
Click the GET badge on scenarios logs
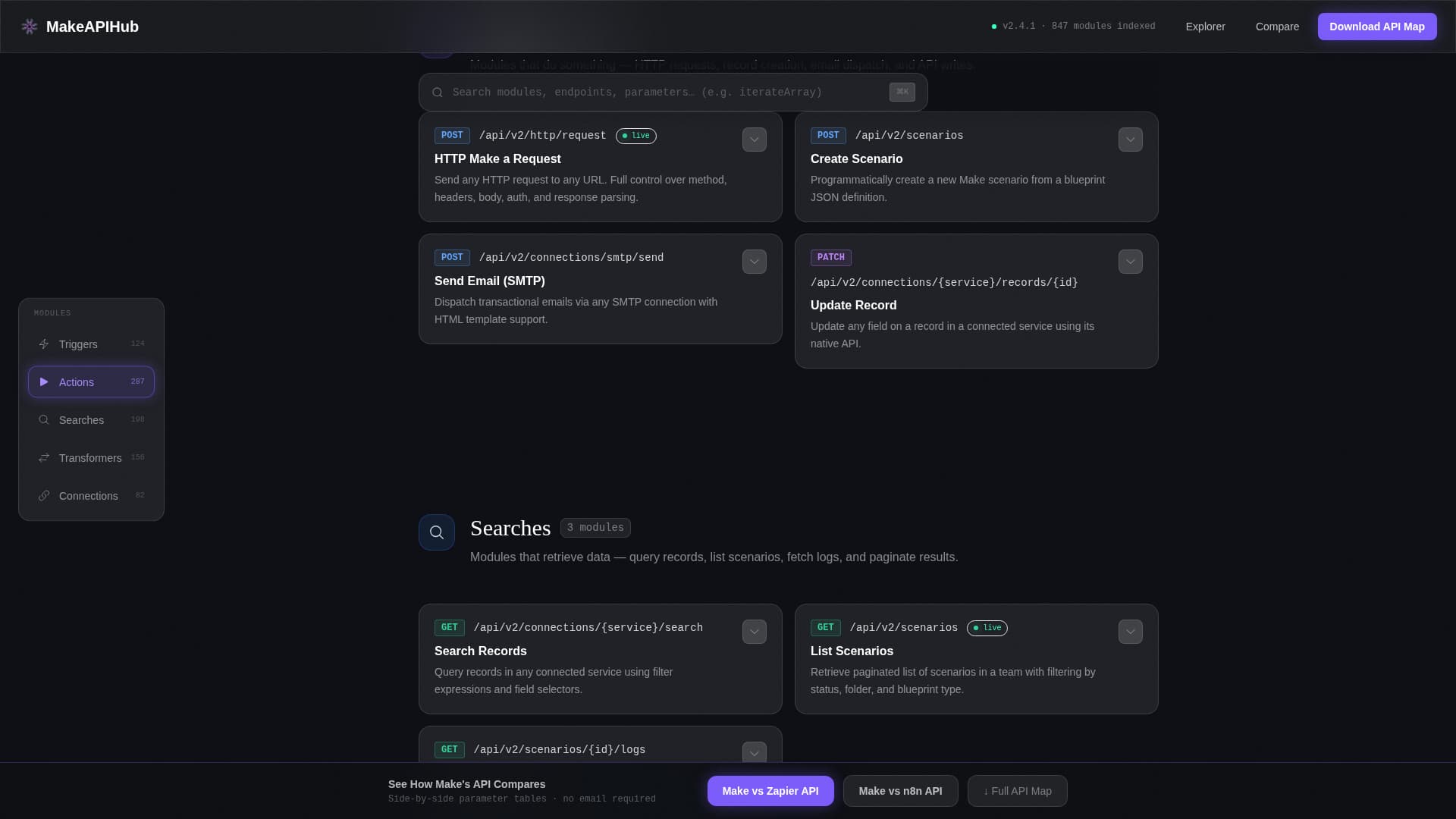coord(449,750)
